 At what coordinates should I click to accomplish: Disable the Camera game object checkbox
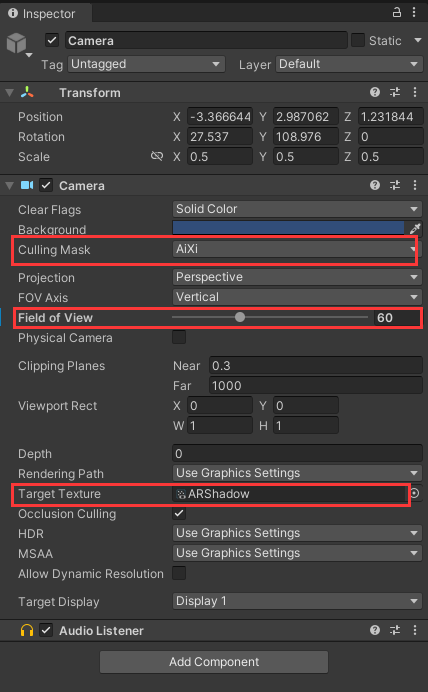[52, 41]
